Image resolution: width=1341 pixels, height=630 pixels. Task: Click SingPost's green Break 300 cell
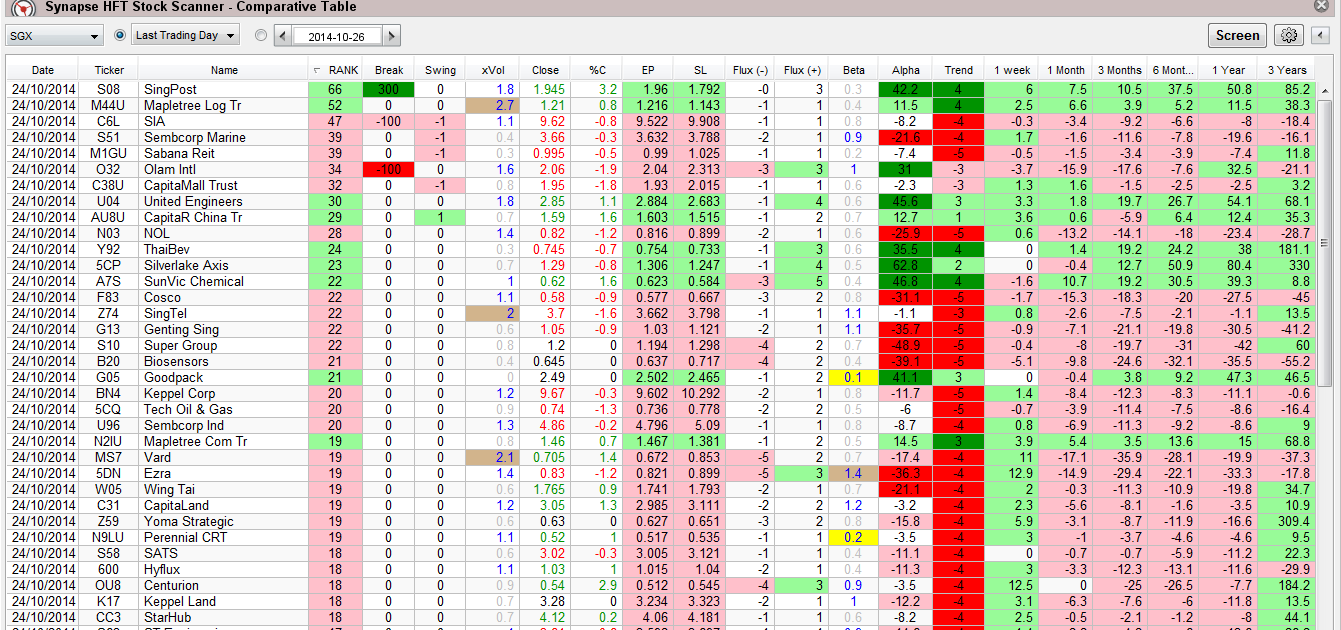pos(389,89)
